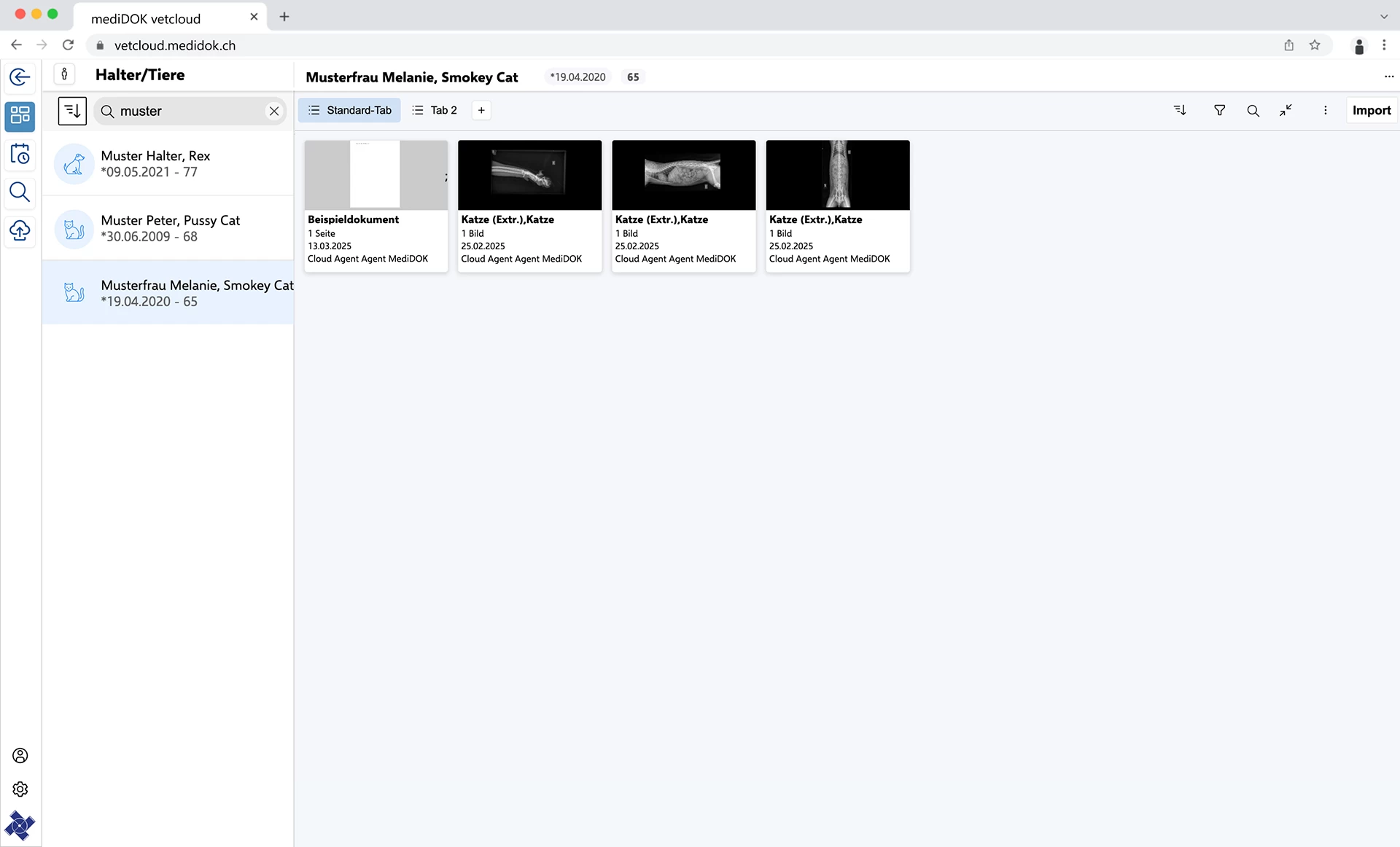Open the settings gear icon

20,789
